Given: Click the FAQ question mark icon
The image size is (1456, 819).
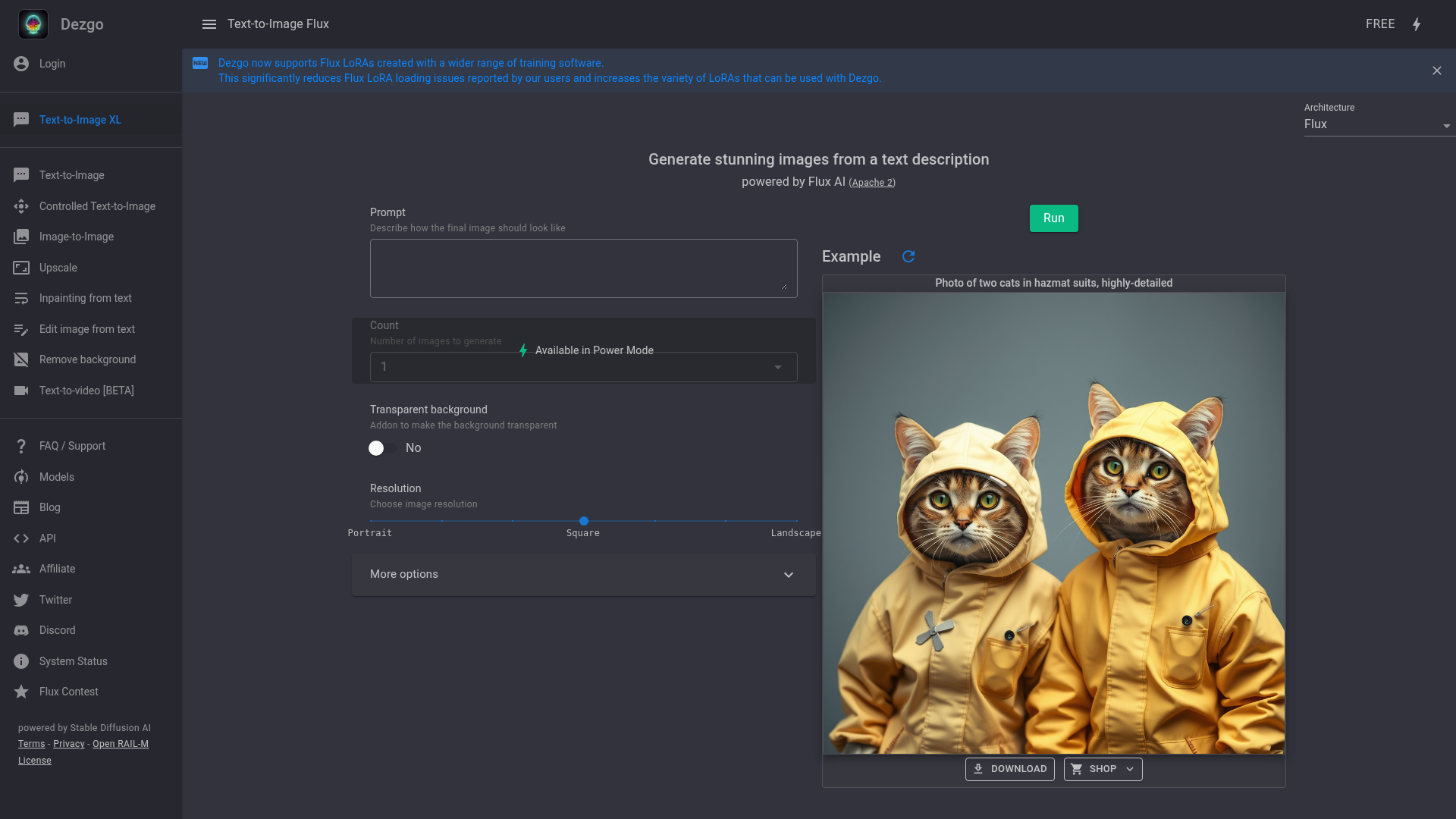Looking at the screenshot, I should (x=21, y=446).
